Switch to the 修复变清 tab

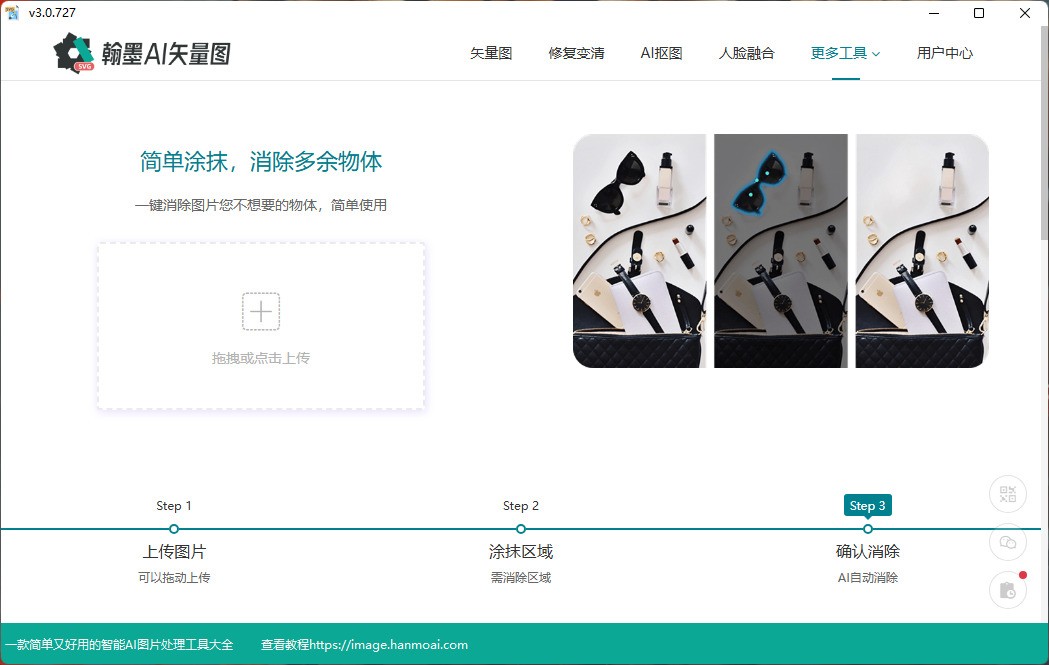pyautogui.click(x=576, y=53)
